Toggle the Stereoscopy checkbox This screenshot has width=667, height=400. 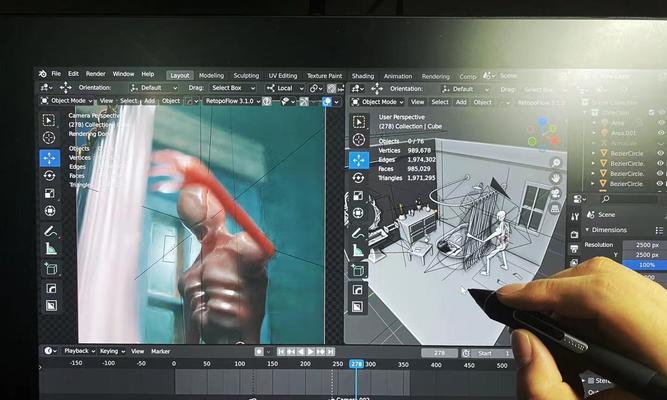click(x=591, y=380)
